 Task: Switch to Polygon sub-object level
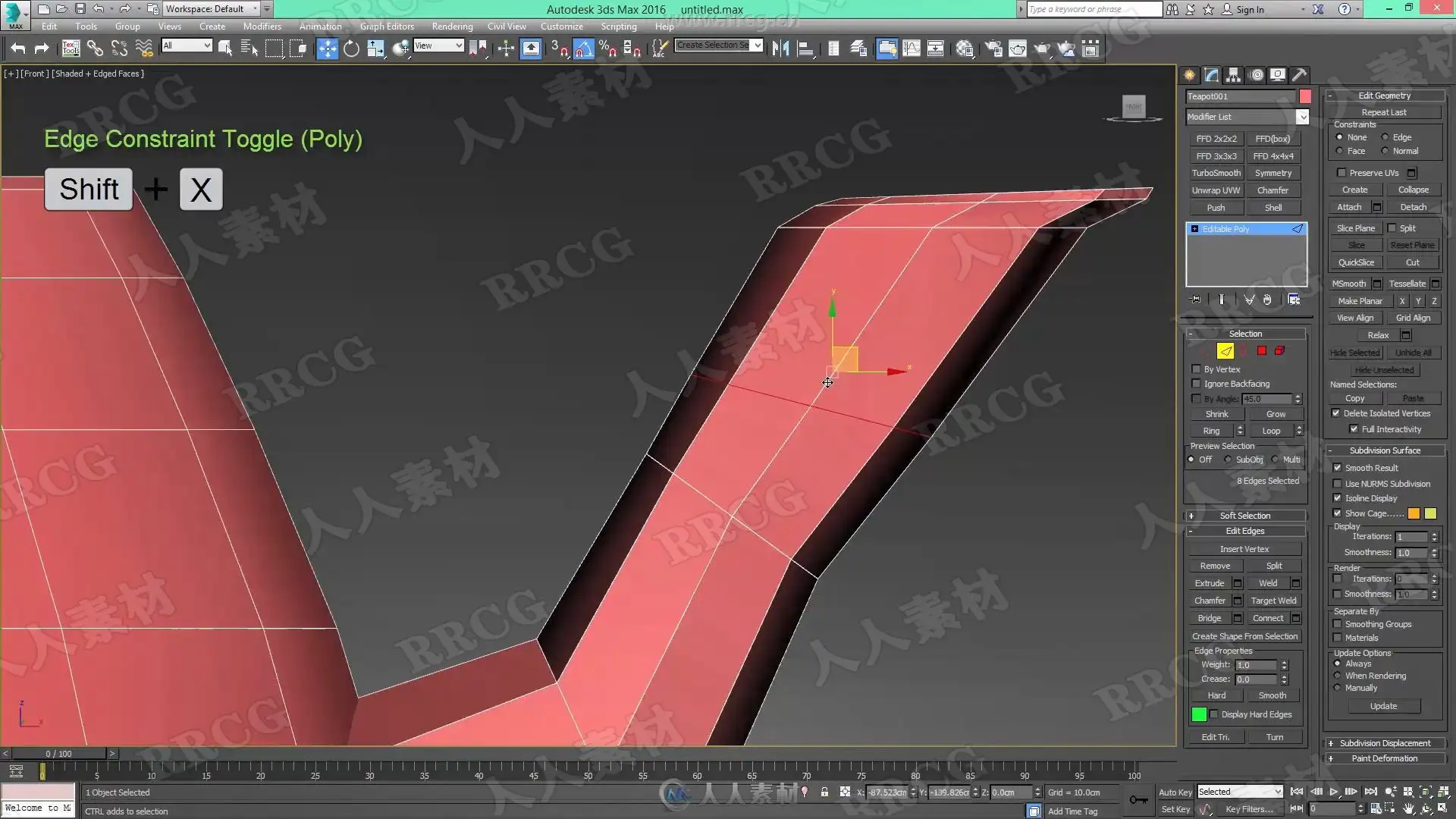pos(1262,350)
